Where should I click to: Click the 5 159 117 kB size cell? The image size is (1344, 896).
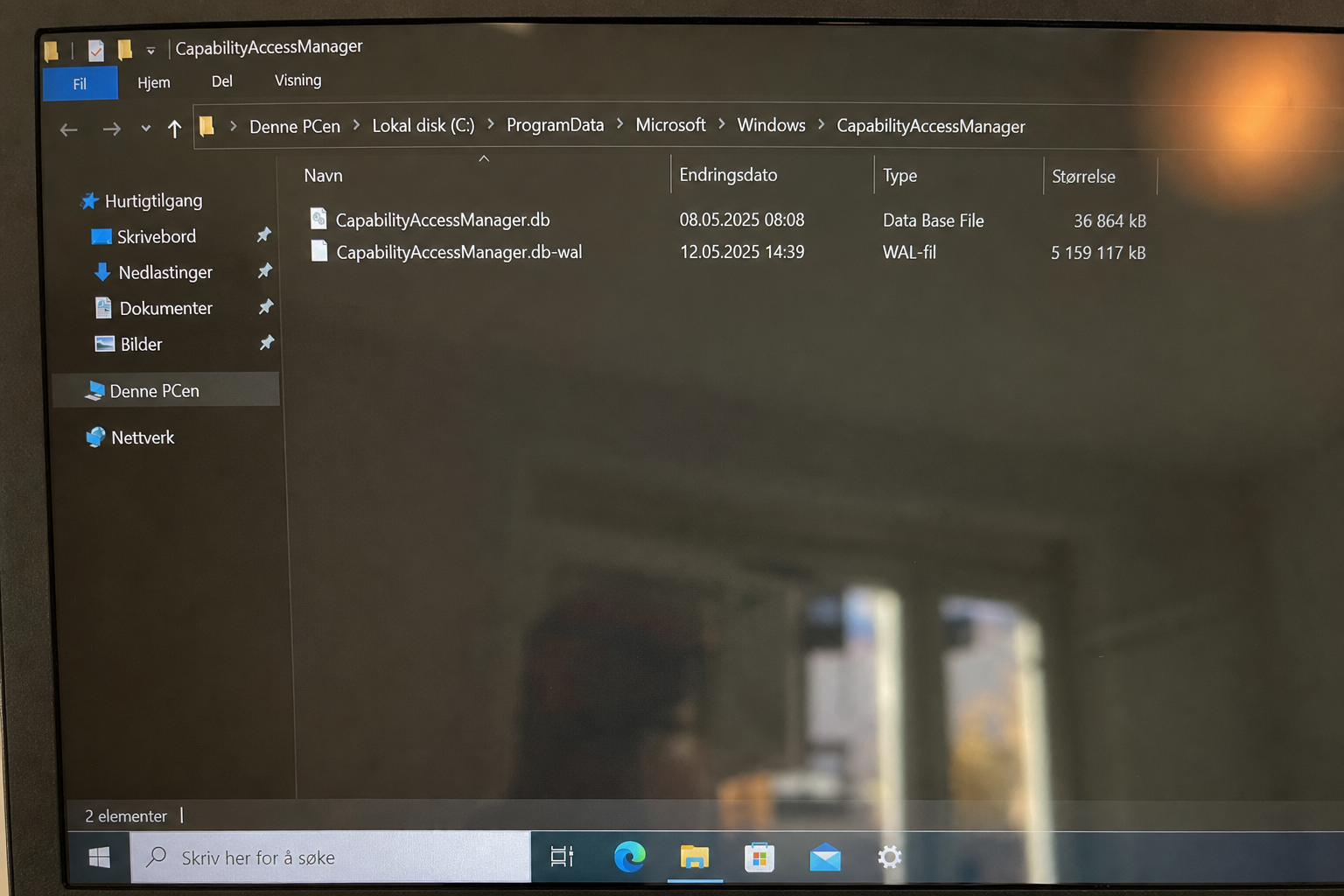point(1098,253)
